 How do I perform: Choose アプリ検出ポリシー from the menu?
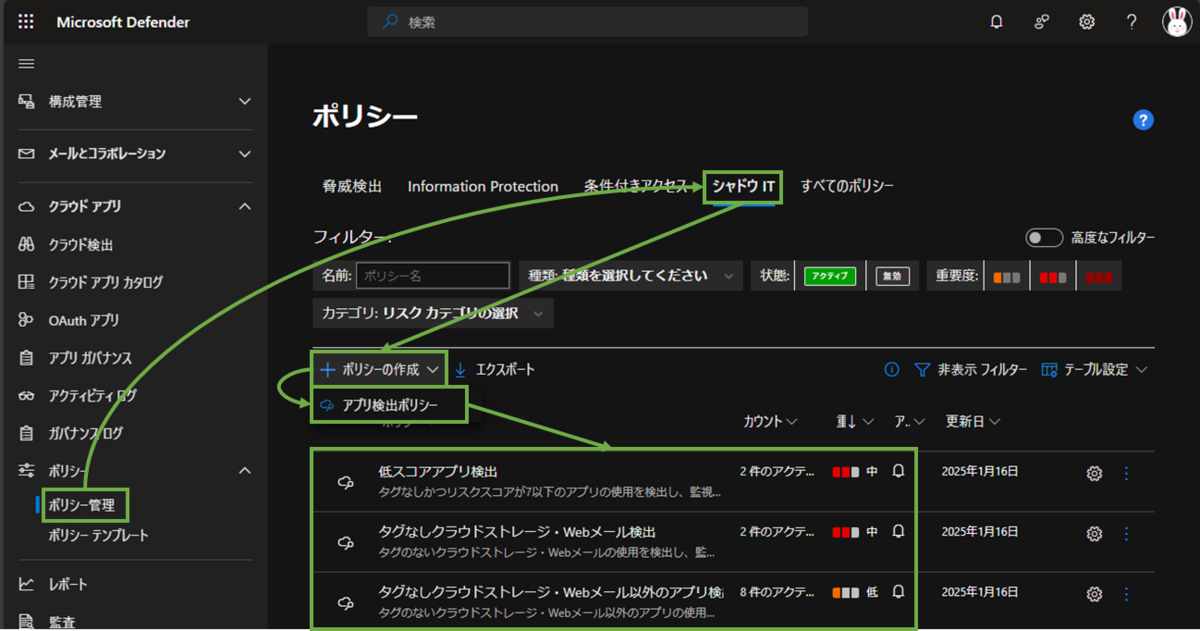[390, 405]
